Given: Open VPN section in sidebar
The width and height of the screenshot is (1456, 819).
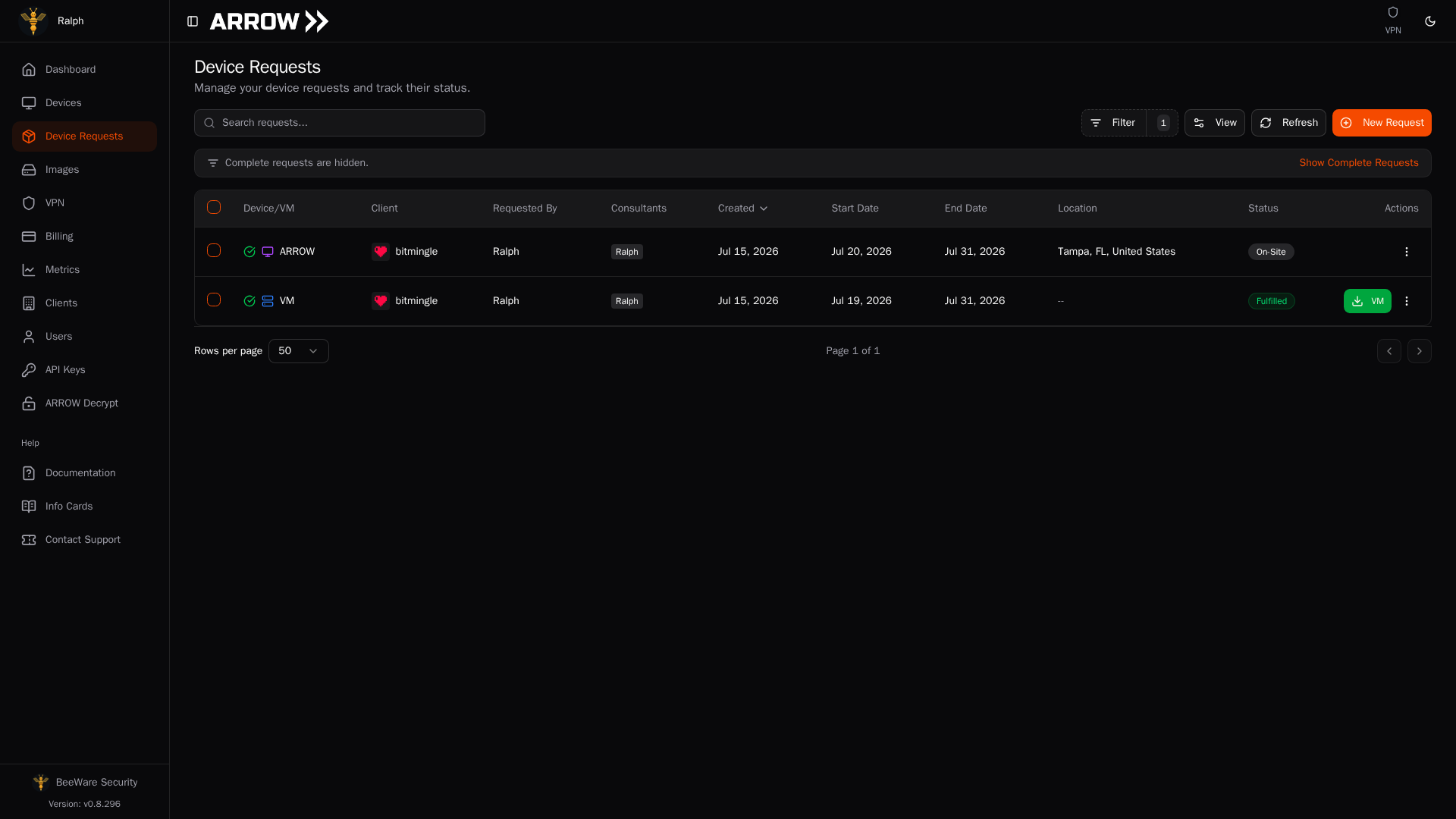Looking at the screenshot, I should (84, 203).
